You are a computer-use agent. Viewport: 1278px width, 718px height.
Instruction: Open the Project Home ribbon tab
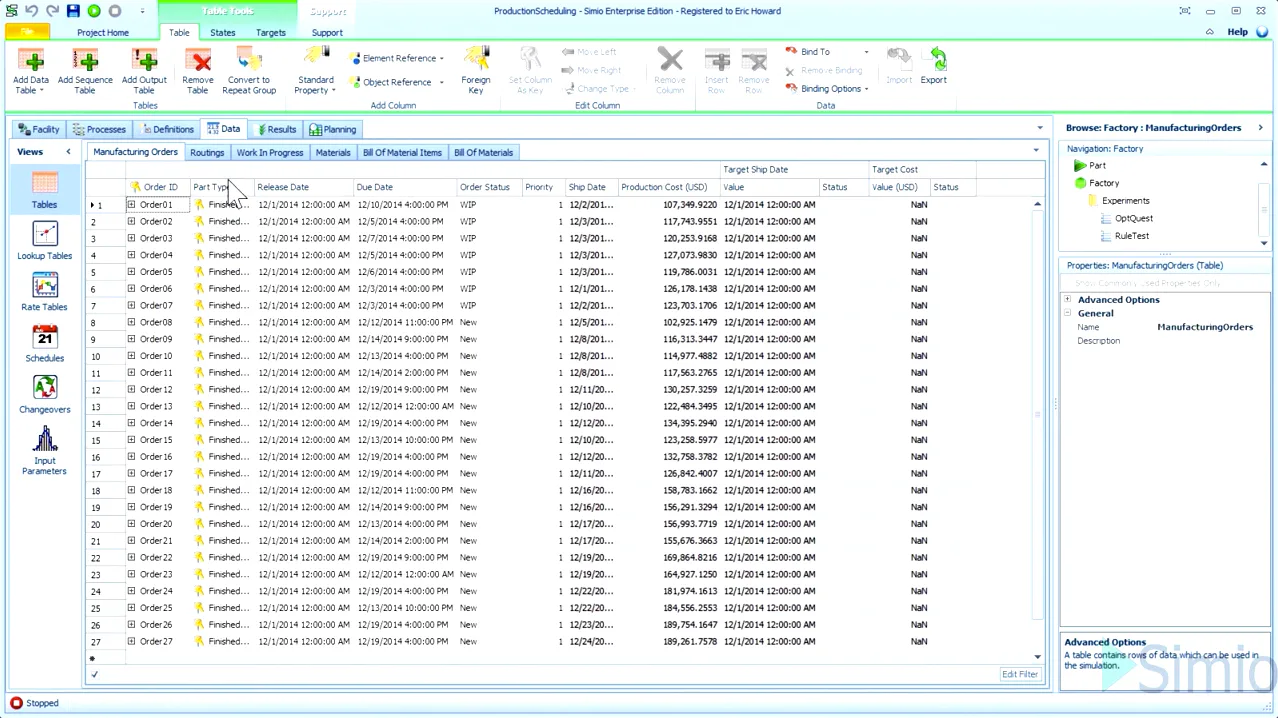pyautogui.click(x=103, y=32)
